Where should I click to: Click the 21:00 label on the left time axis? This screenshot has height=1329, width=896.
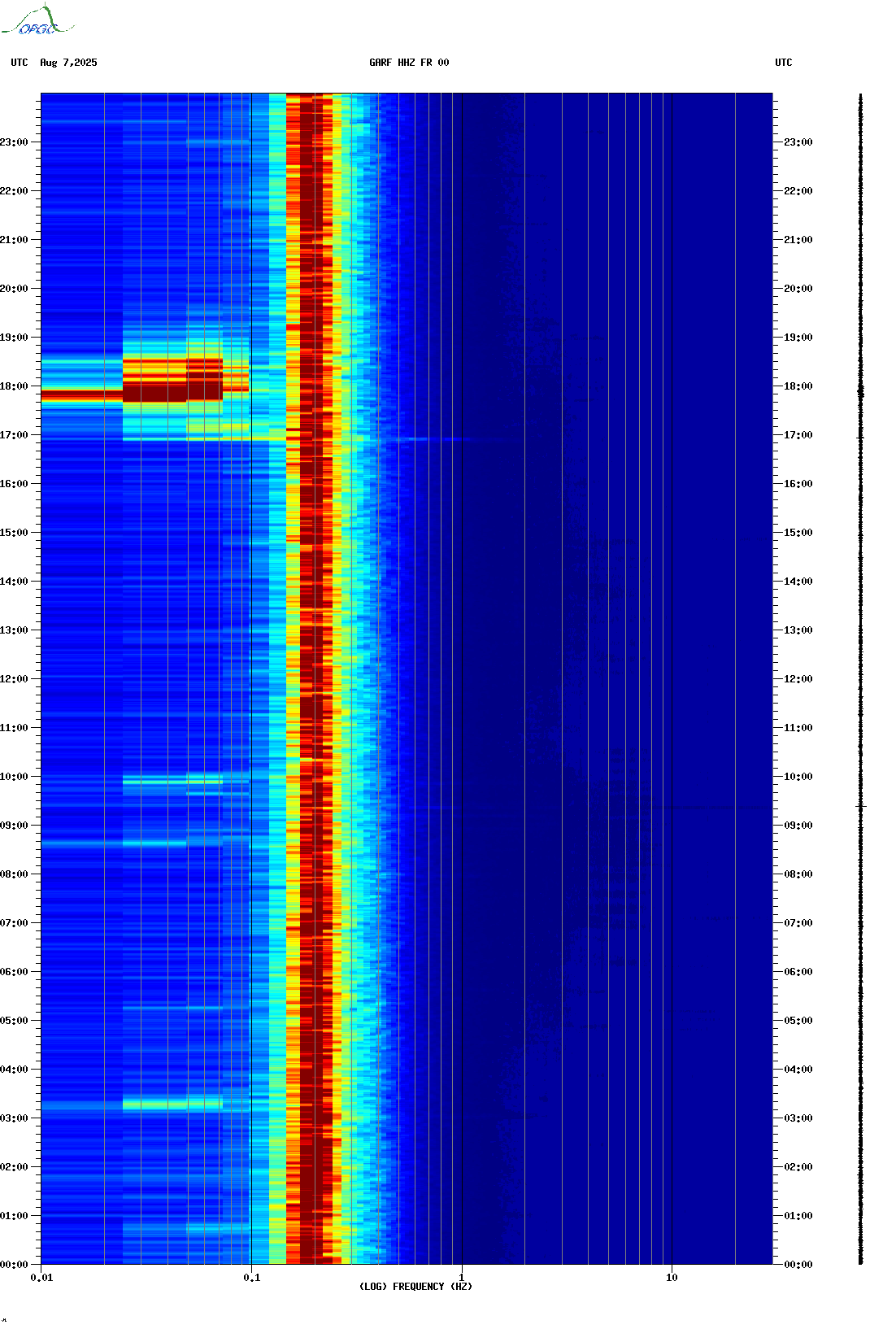coord(14,240)
